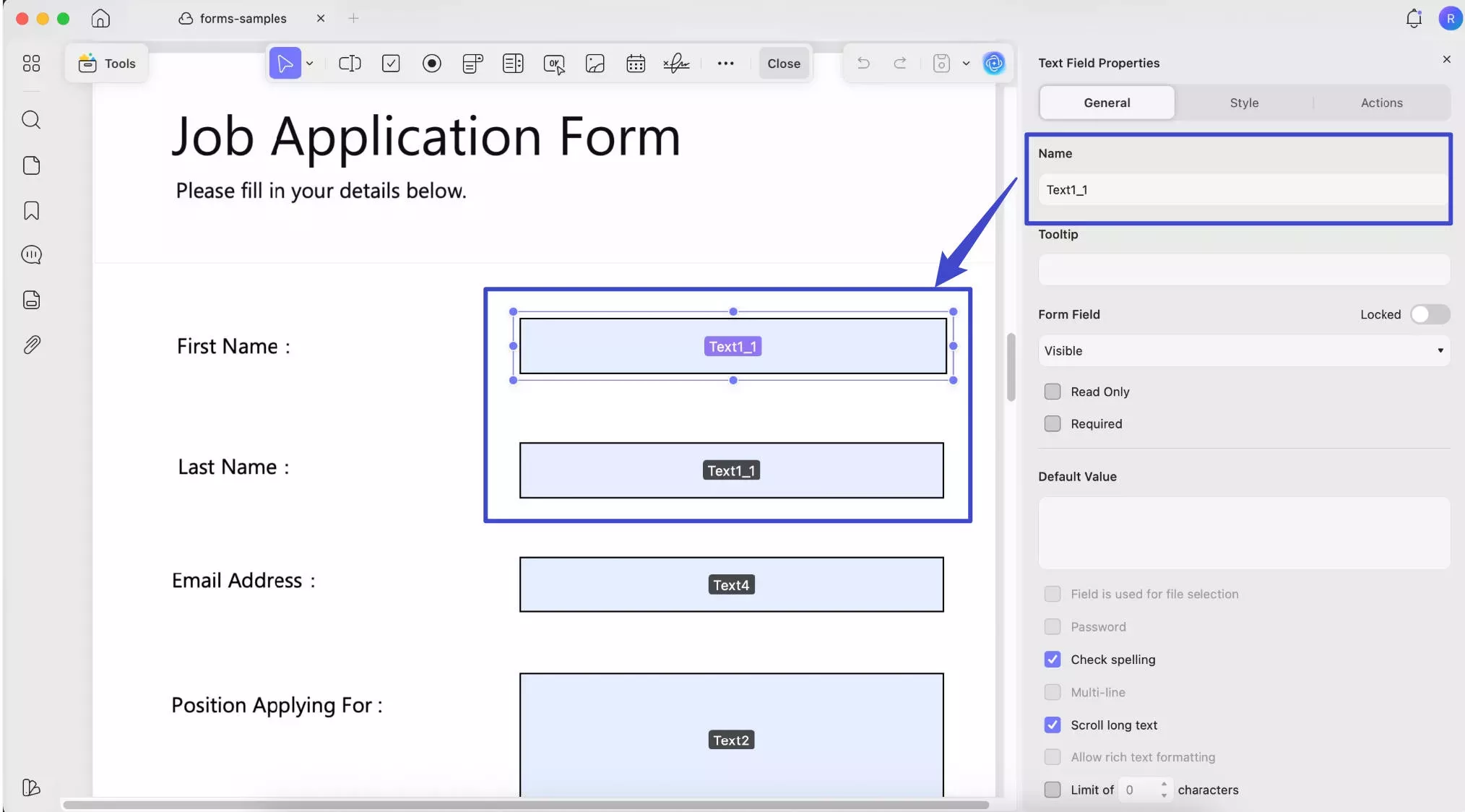Switch to the General tab
Screen dimensions: 1465x812
(1107, 103)
